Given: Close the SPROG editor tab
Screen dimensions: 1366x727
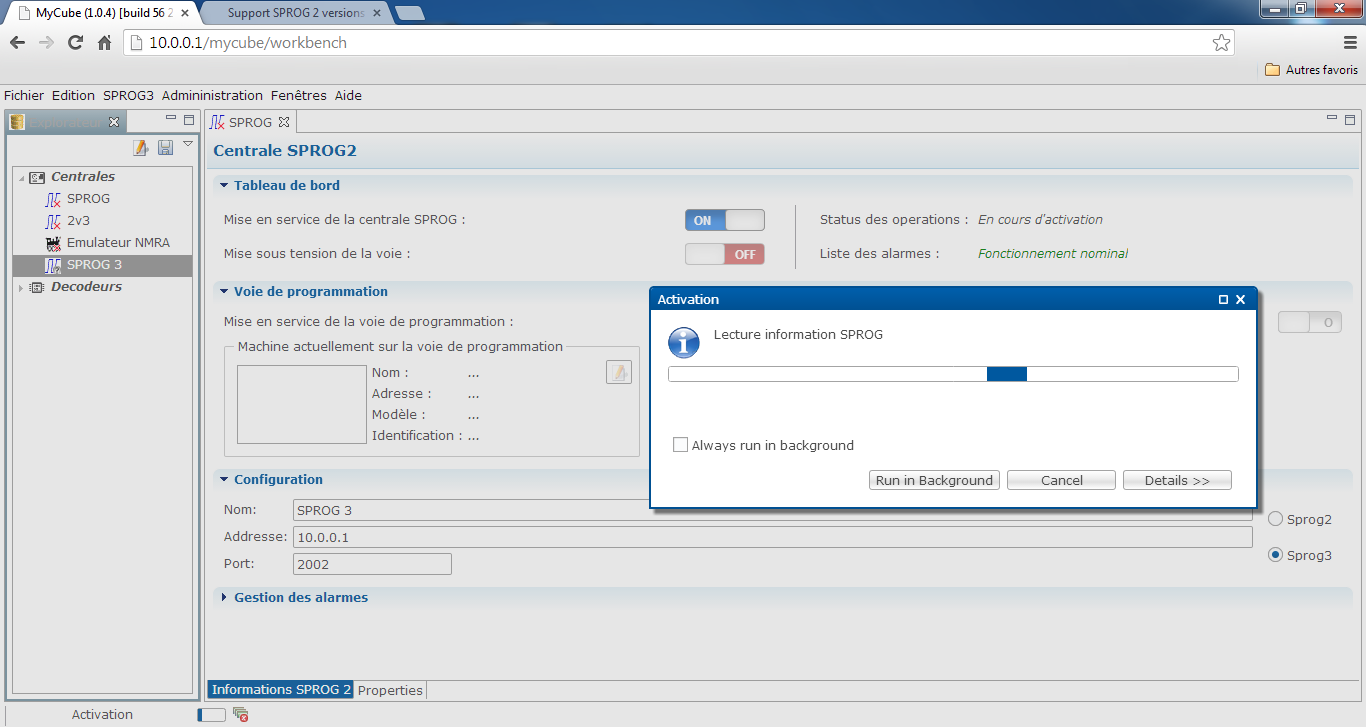Looking at the screenshot, I should click(x=284, y=122).
